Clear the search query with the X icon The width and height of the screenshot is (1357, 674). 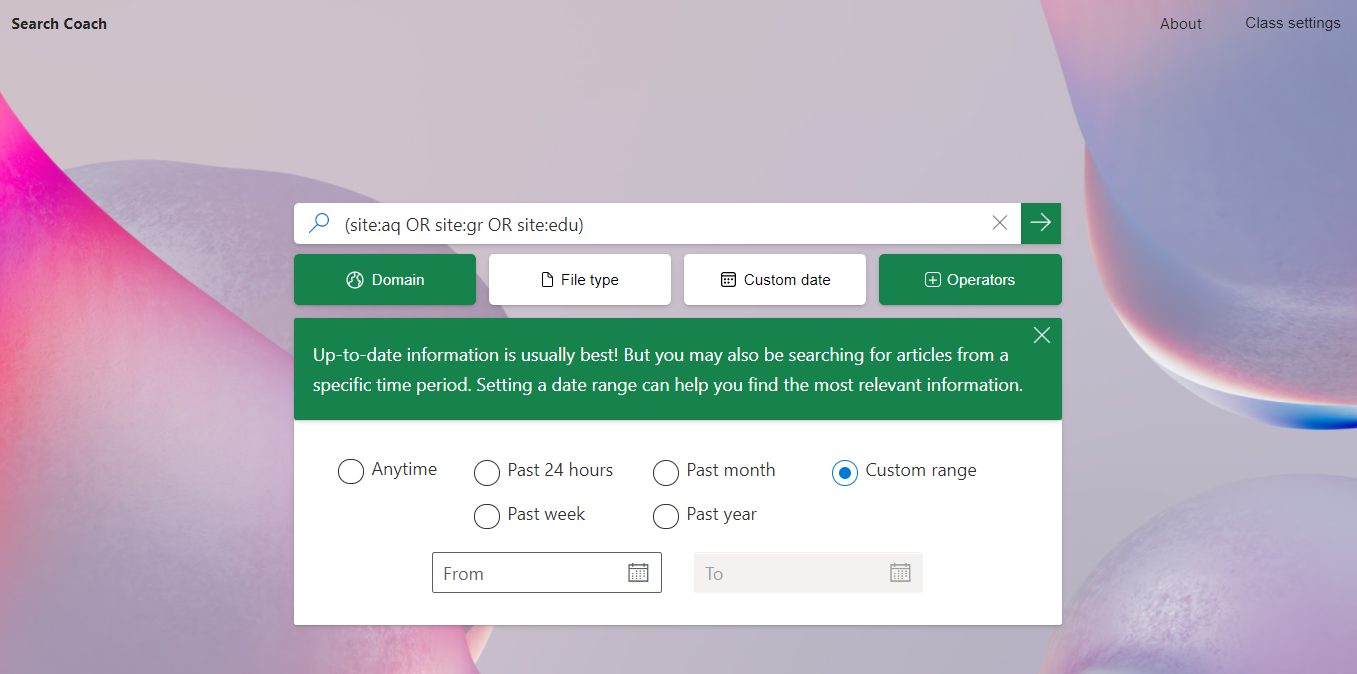click(999, 223)
